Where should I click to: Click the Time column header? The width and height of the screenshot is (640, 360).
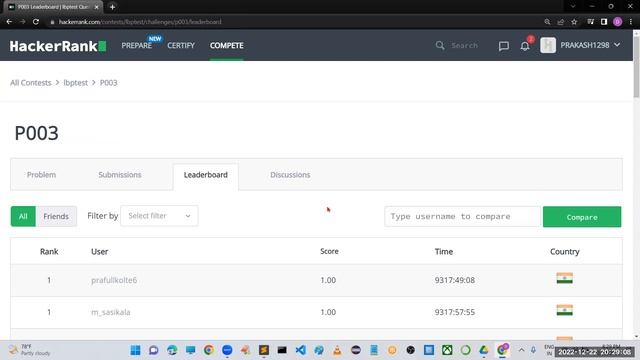point(444,251)
